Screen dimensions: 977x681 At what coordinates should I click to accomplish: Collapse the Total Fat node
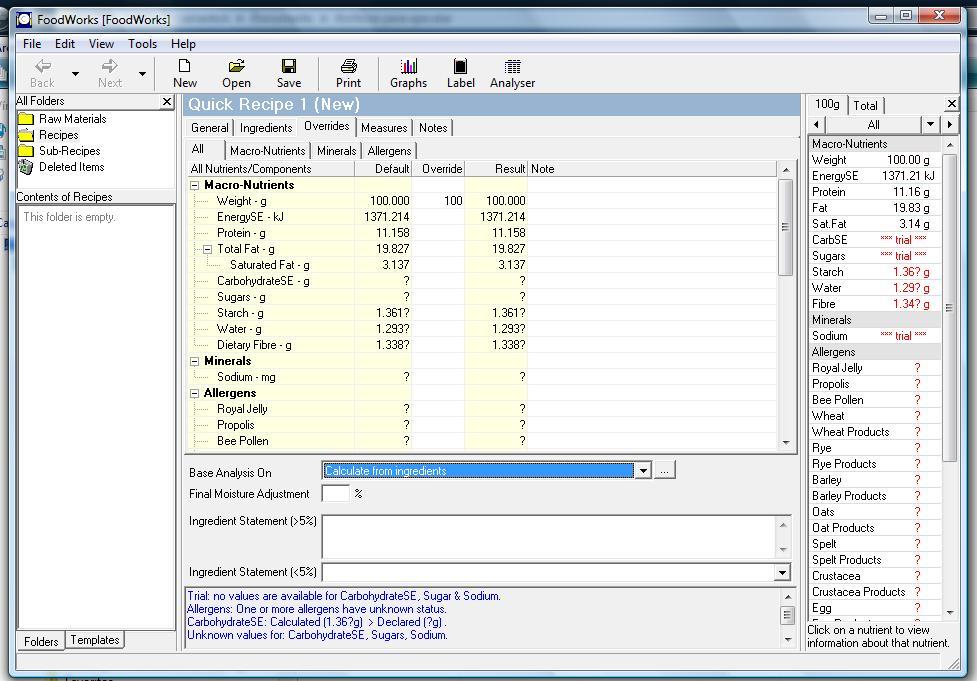(x=206, y=248)
